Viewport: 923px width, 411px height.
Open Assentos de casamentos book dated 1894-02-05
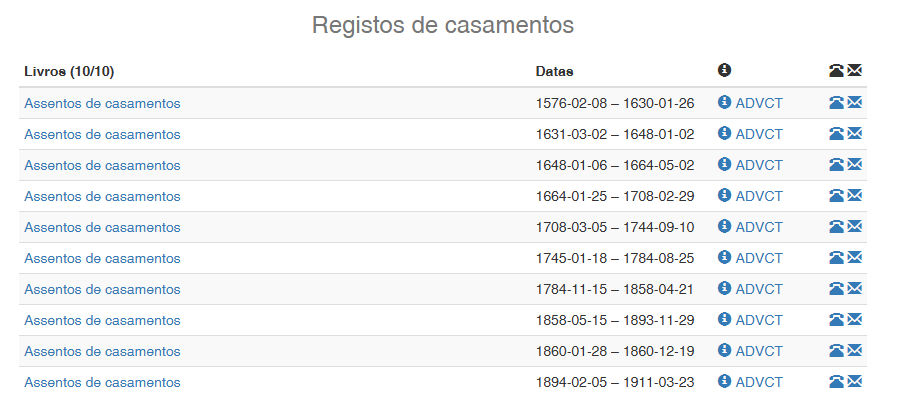pyautogui.click(x=102, y=382)
